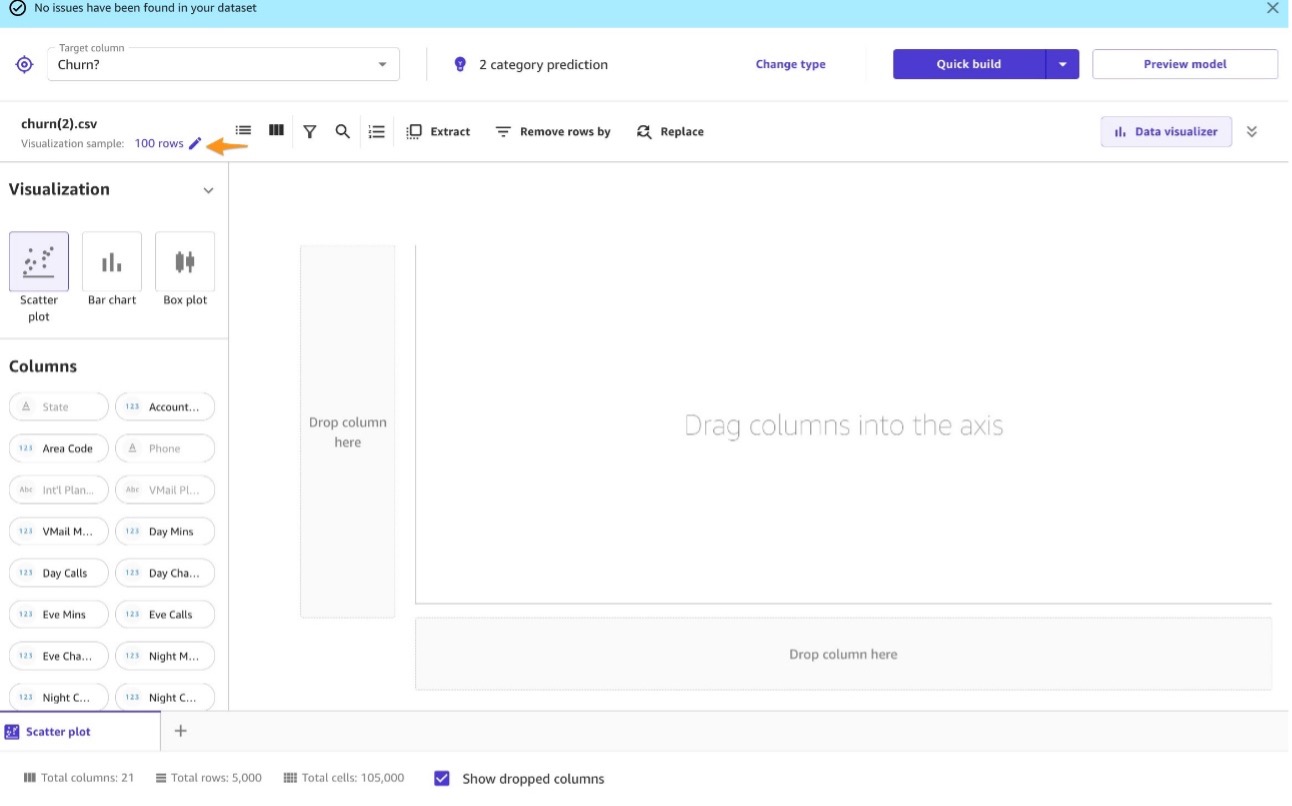The width and height of the screenshot is (1292, 806).
Task: Click the Preview model button
Action: pos(1185,64)
